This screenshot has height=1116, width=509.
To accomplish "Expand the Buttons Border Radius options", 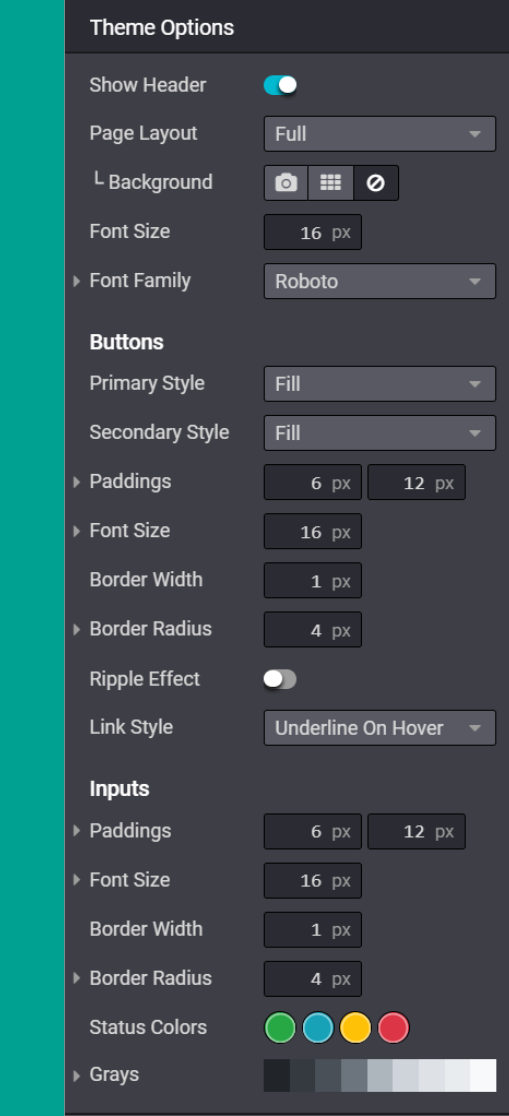I will click(x=77, y=629).
